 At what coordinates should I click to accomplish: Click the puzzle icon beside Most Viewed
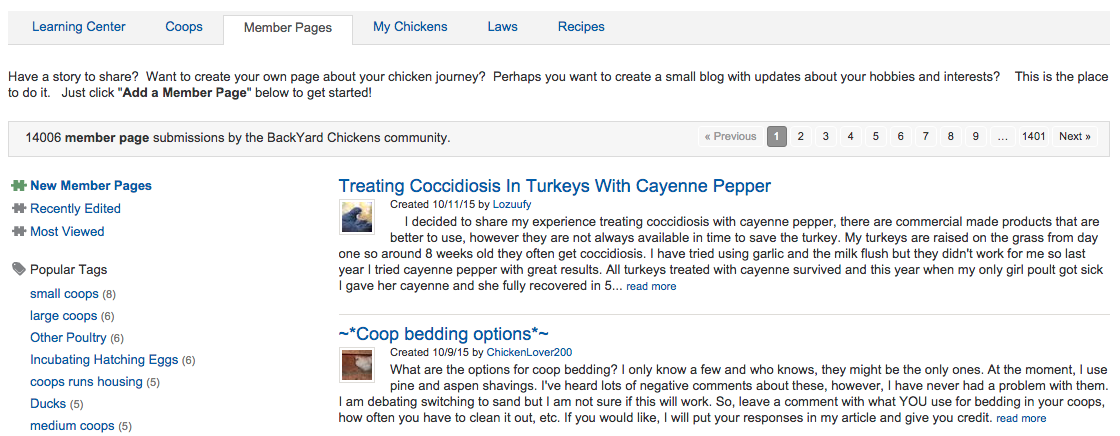tap(18, 232)
